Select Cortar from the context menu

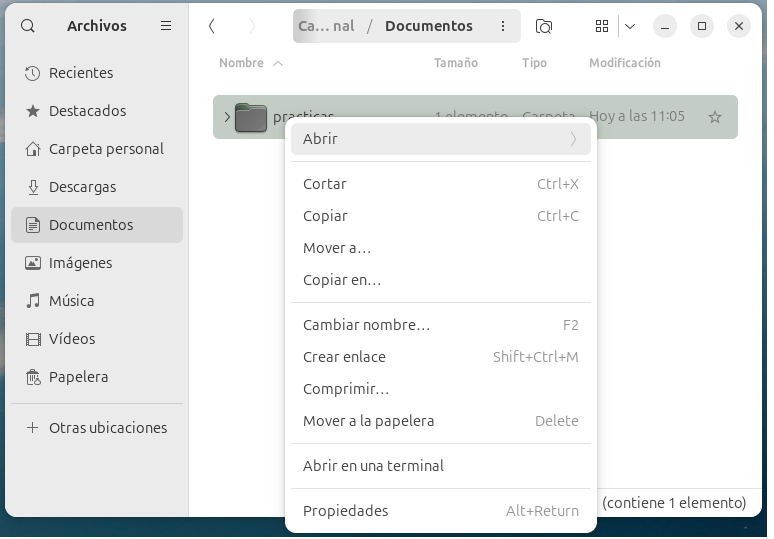coord(325,184)
